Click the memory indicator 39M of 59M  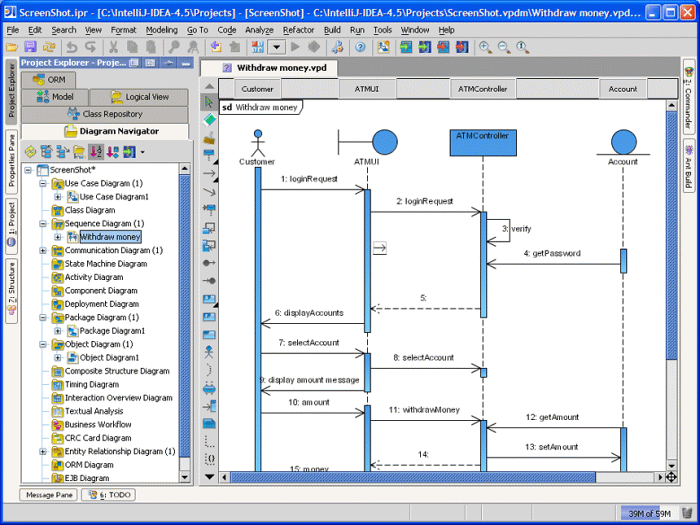(x=649, y=513)
